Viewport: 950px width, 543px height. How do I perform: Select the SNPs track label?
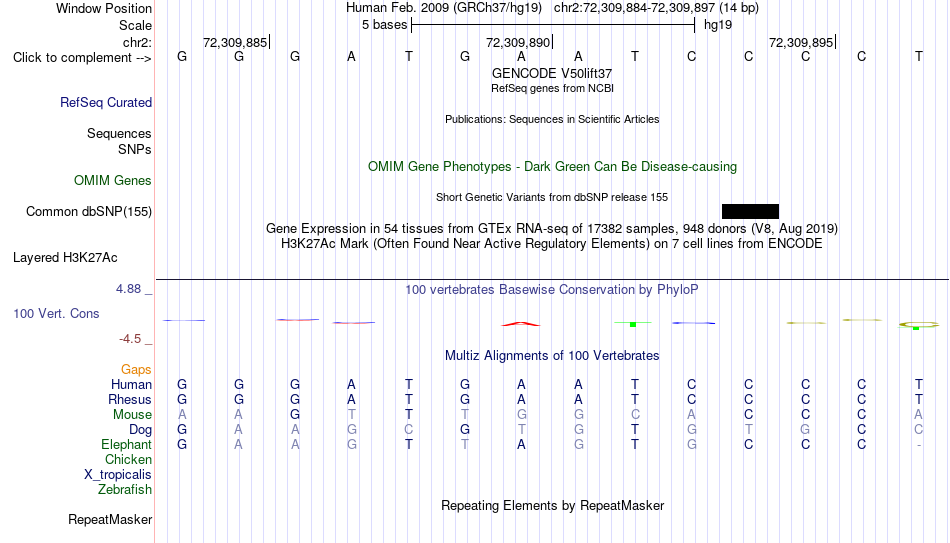point(135,149)
